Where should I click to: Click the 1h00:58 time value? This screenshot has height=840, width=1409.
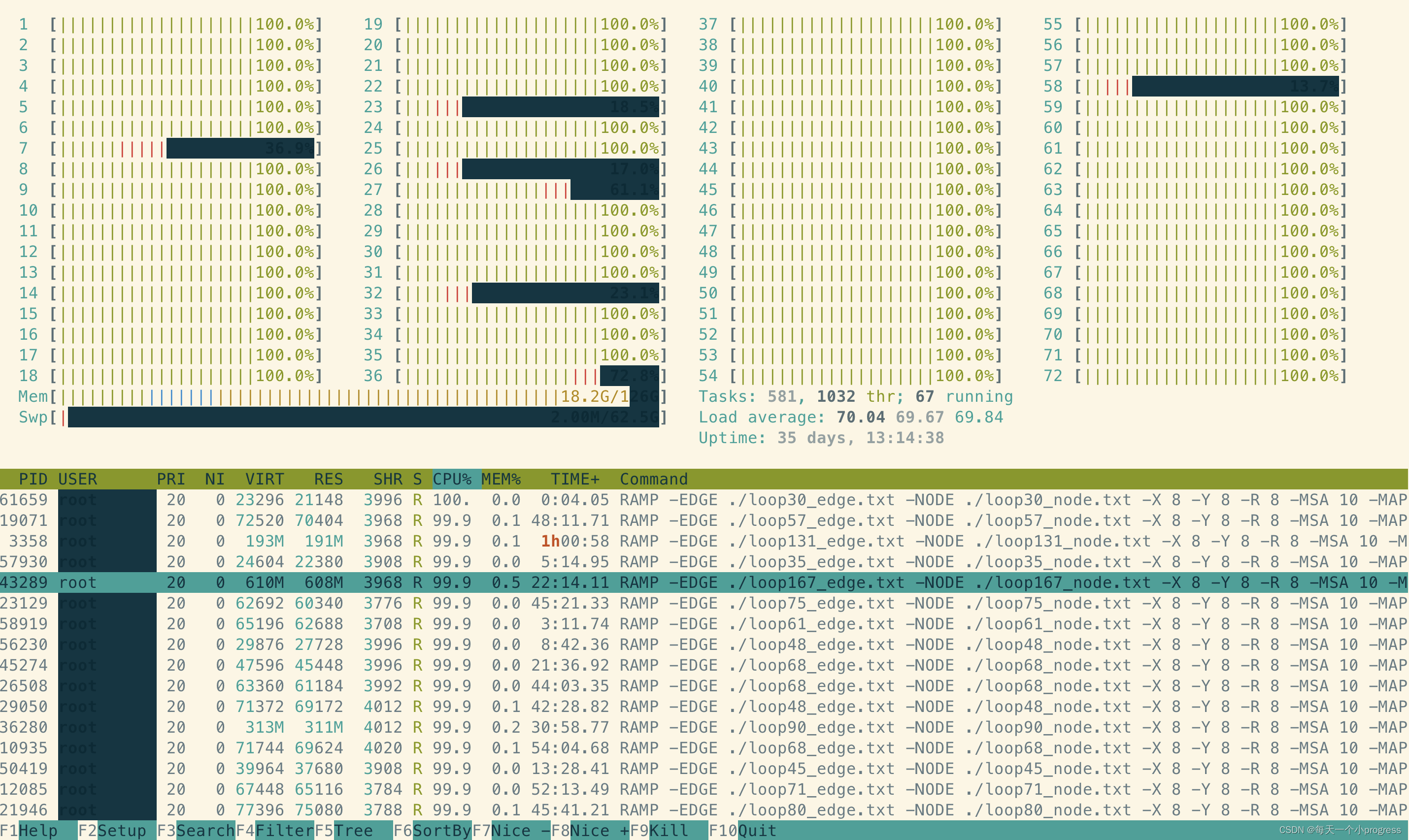[575, 541]
